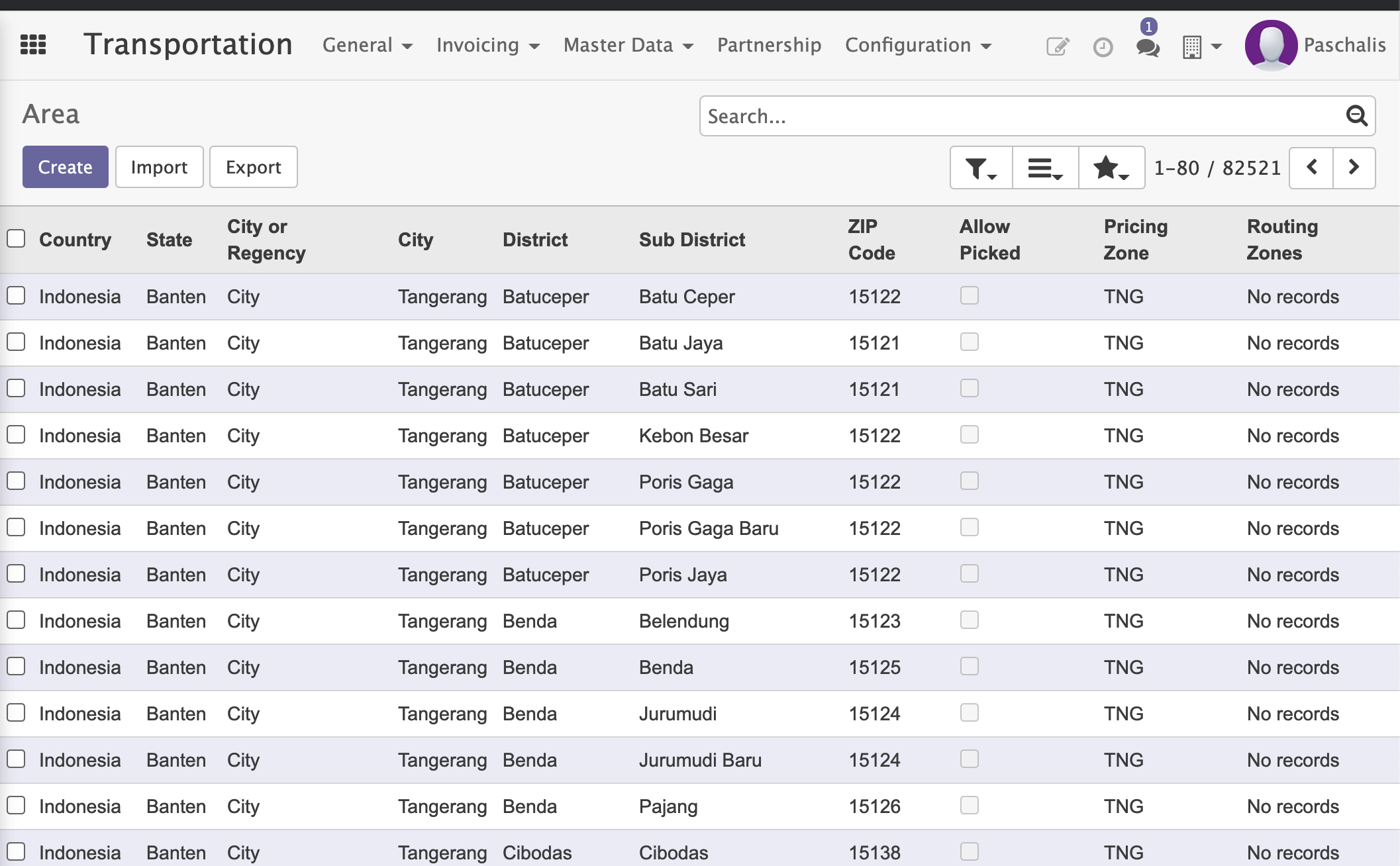Open the Filters funnel dropdown
Viewport: 1400px width, 866px height.
[x=981, y=168]
